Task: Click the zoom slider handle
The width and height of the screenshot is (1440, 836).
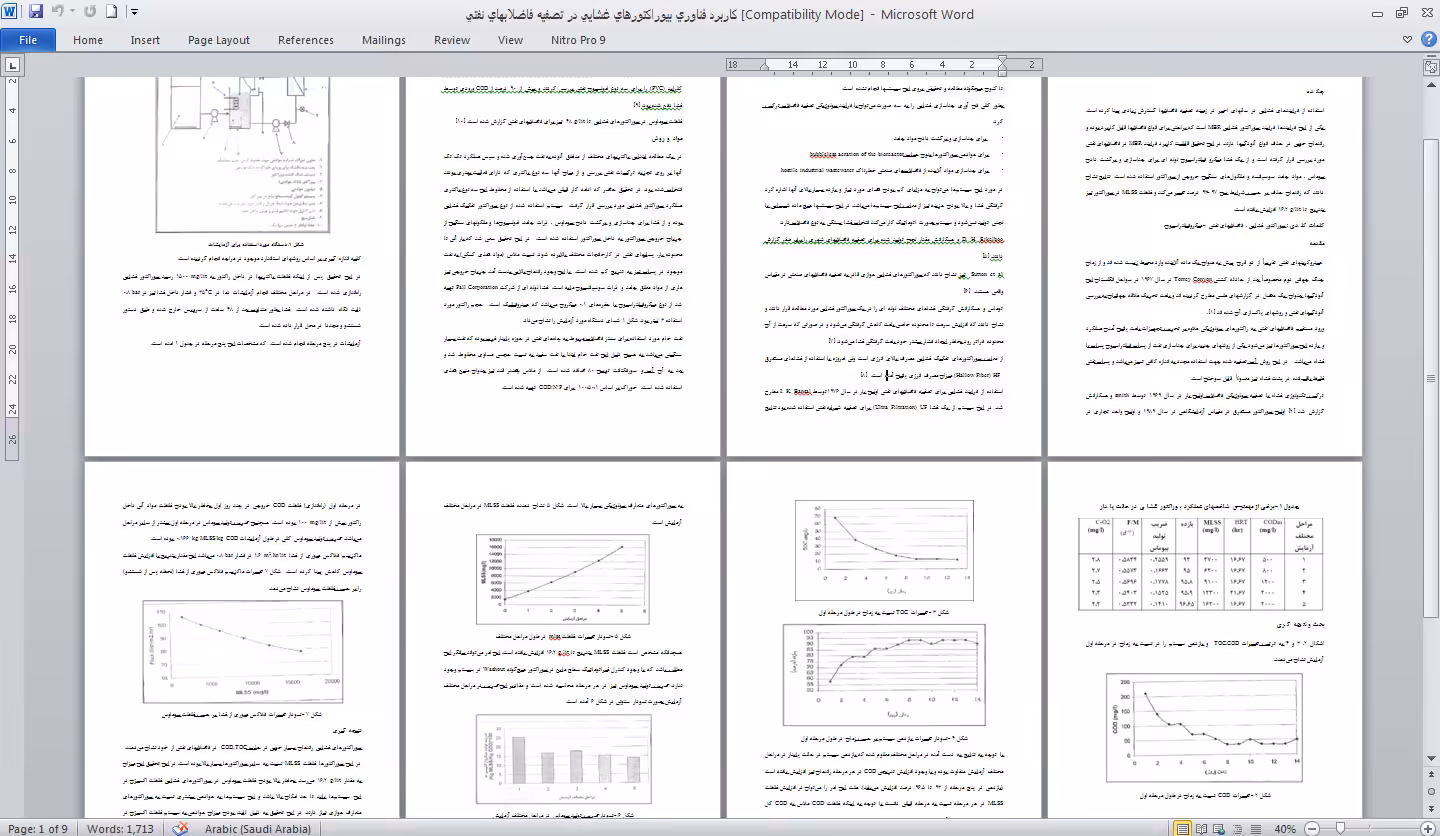Action: point(1338,828)
